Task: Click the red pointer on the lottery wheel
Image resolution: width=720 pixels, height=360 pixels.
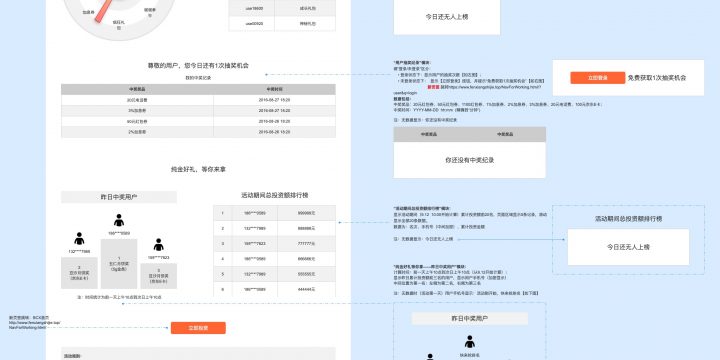Action: [104, 11]
